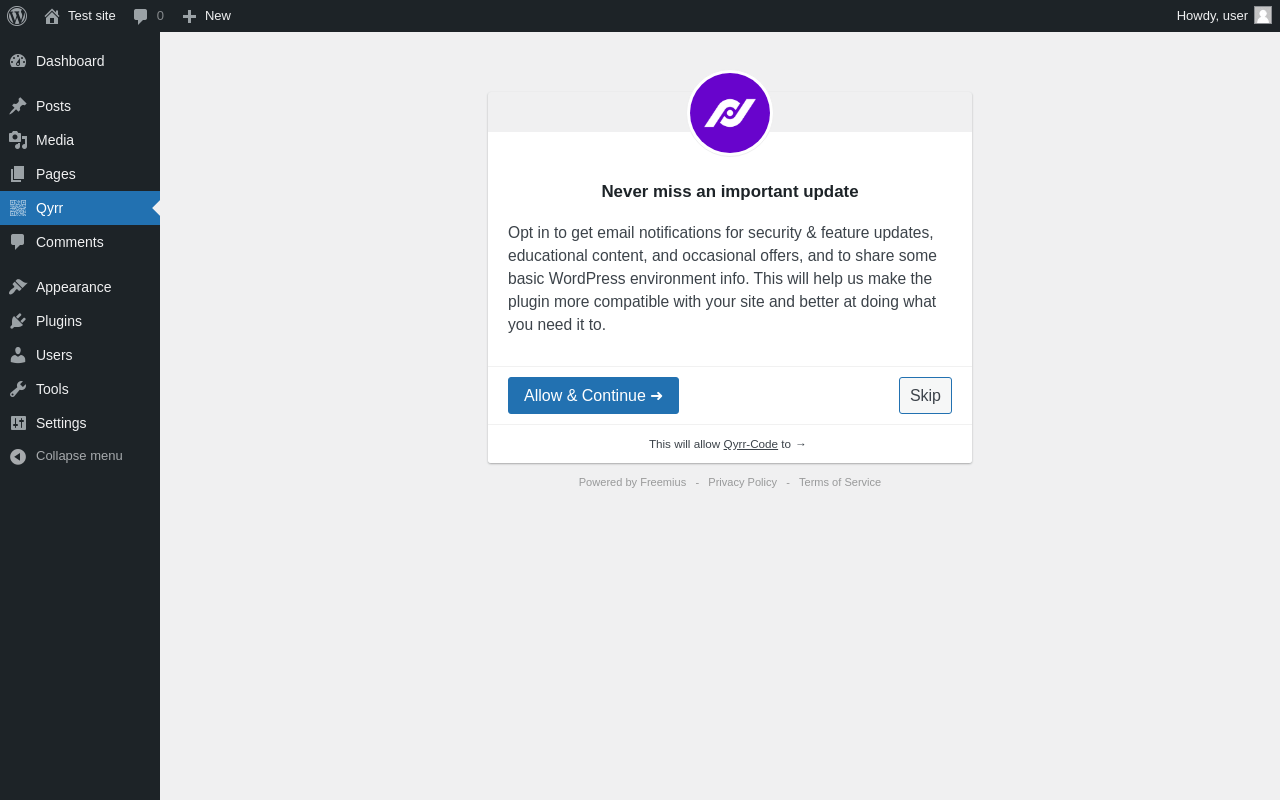Viewport: 1280px width, 800px height.
Task: Skip the opt-in prompt
Action: 925,396
